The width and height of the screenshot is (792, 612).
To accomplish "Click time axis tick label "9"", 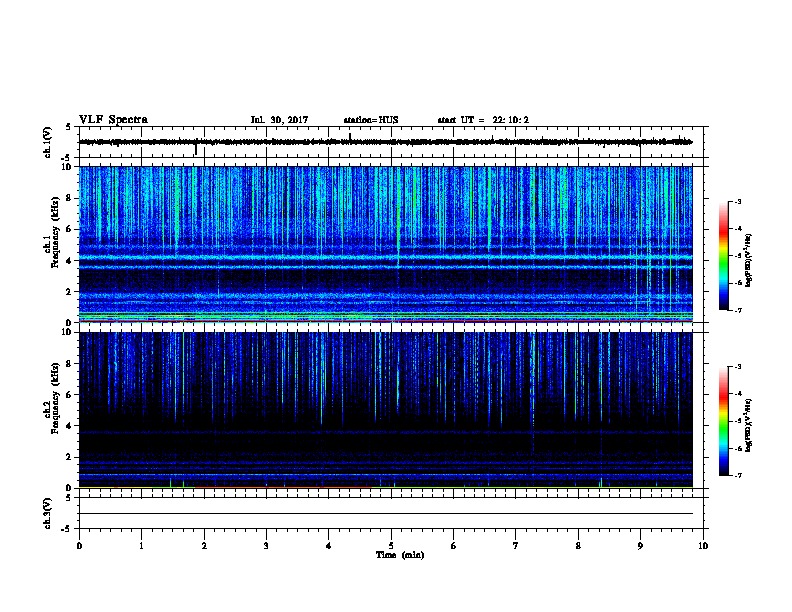I will (x=640, y=546).
